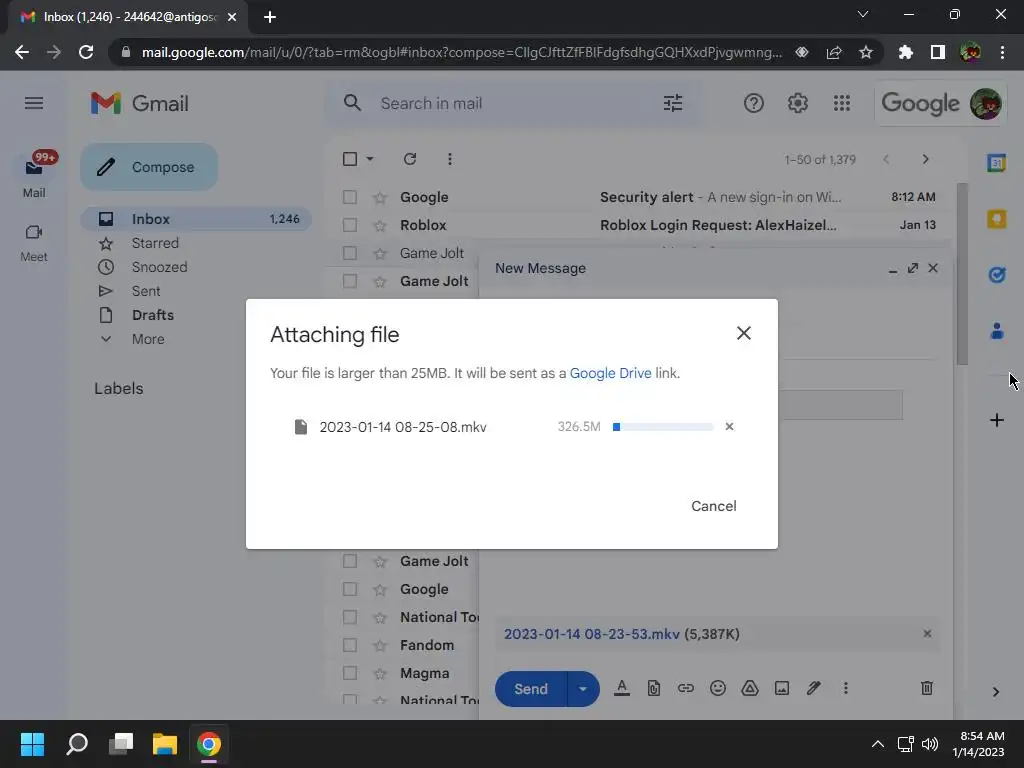Viewport: 1024px width, 768px height.
Task: Open Contacts in the side panel
Action: point(996,331)
